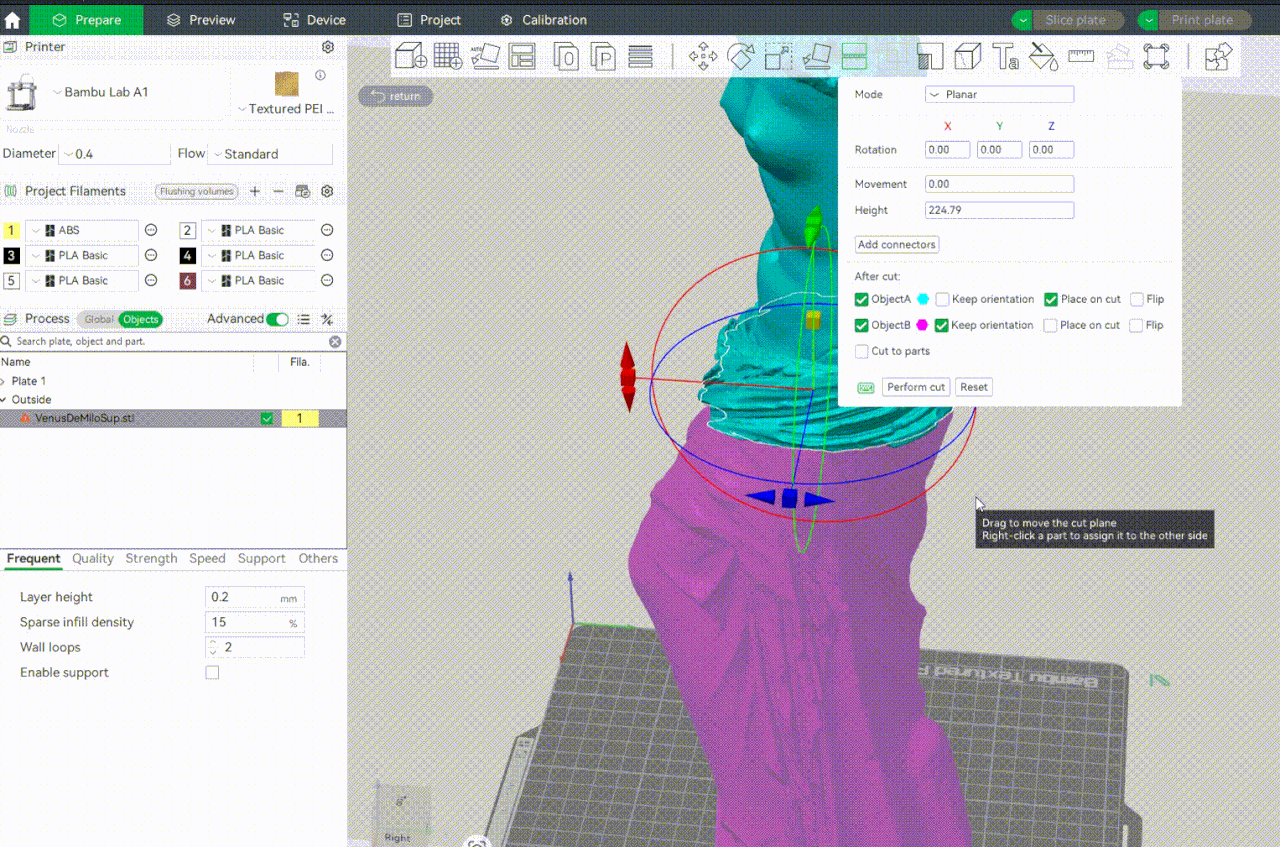Uncheck ObjectB Keep orientation
1280x847 pixels.
click(942, 325)
